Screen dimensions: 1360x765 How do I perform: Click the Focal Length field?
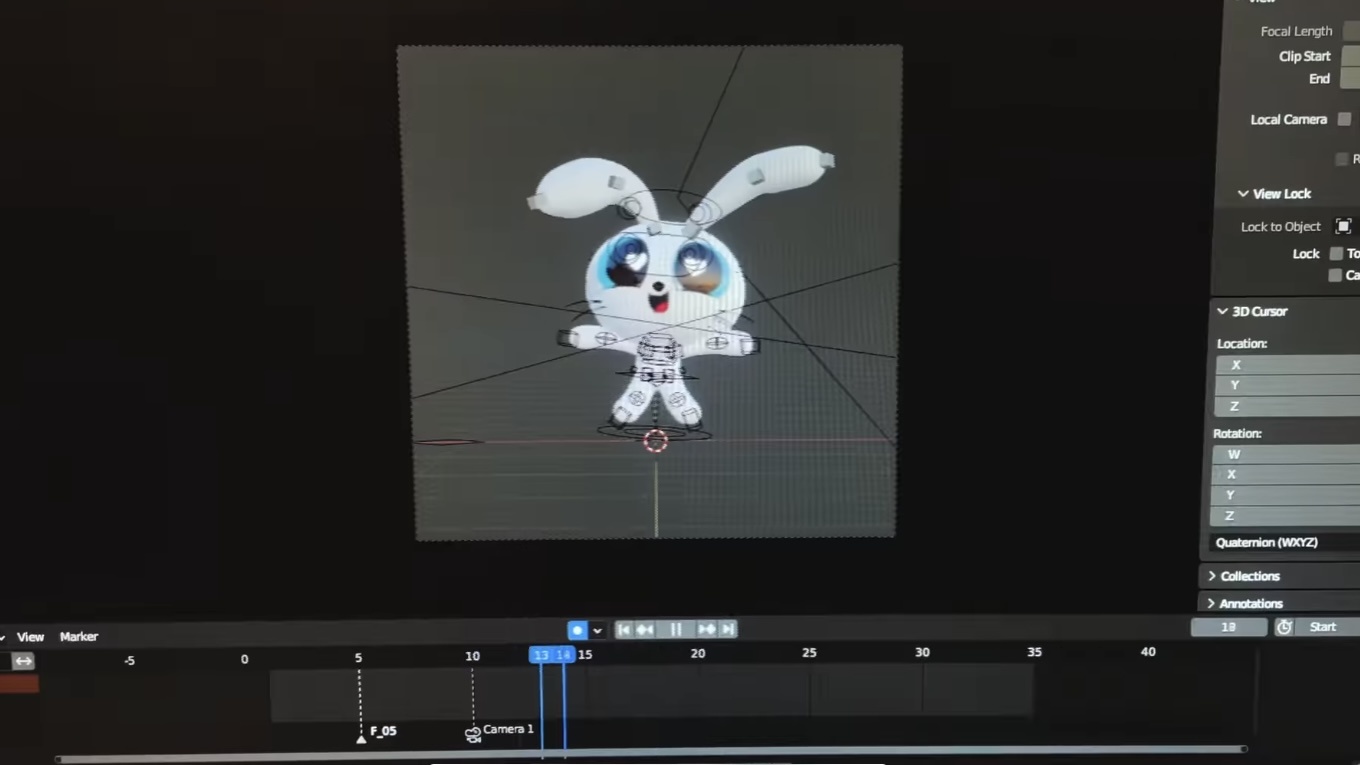[x=1351, y=32]
